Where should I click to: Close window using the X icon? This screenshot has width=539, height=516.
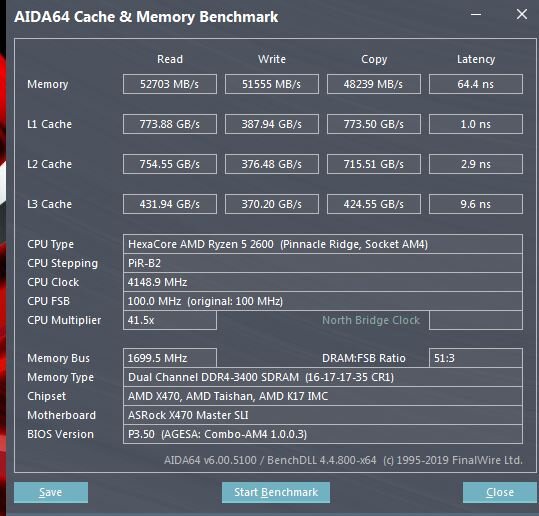pyautogui.click(x=522, y=14)
